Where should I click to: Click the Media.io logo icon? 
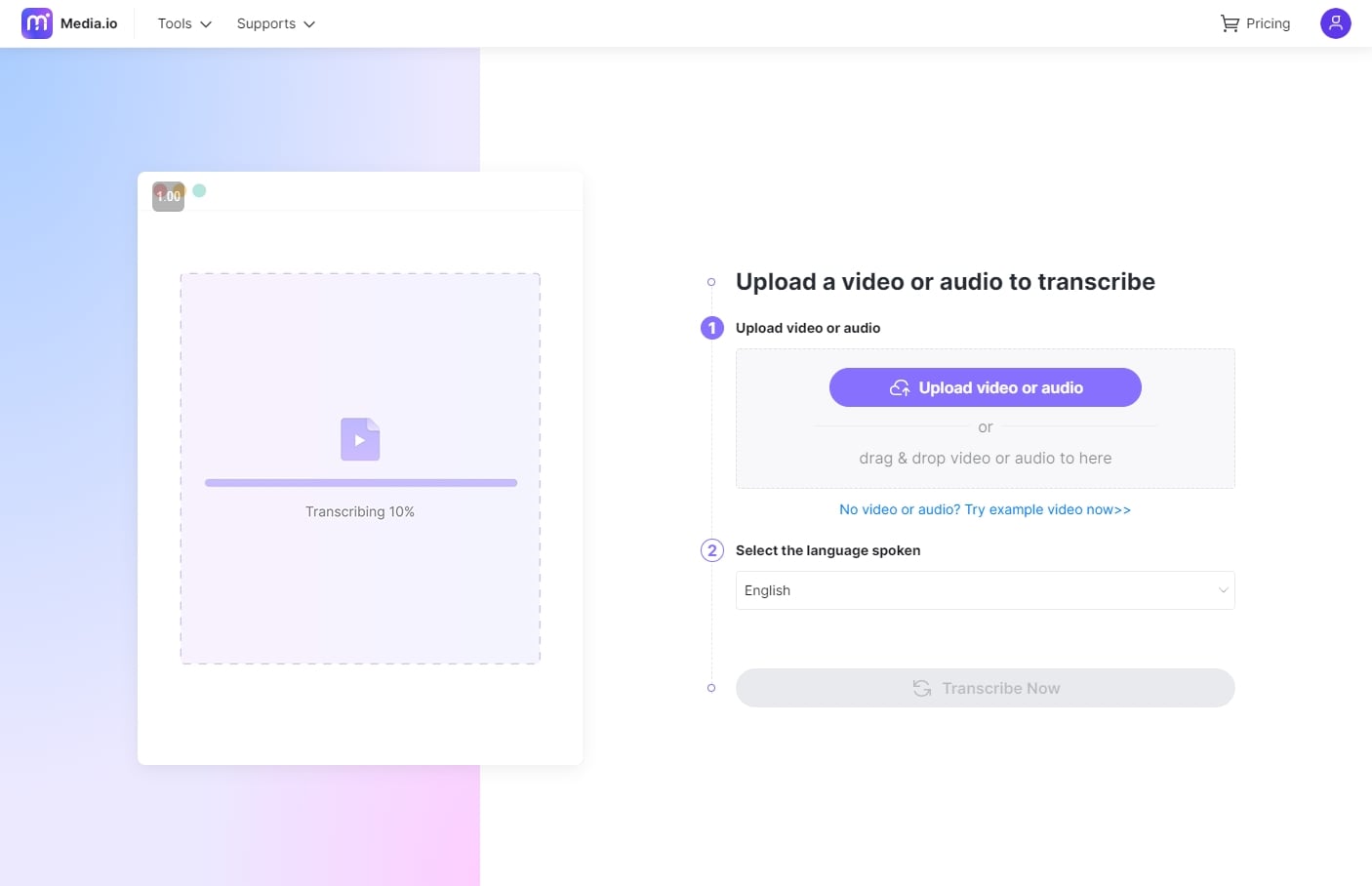[37, 22]
